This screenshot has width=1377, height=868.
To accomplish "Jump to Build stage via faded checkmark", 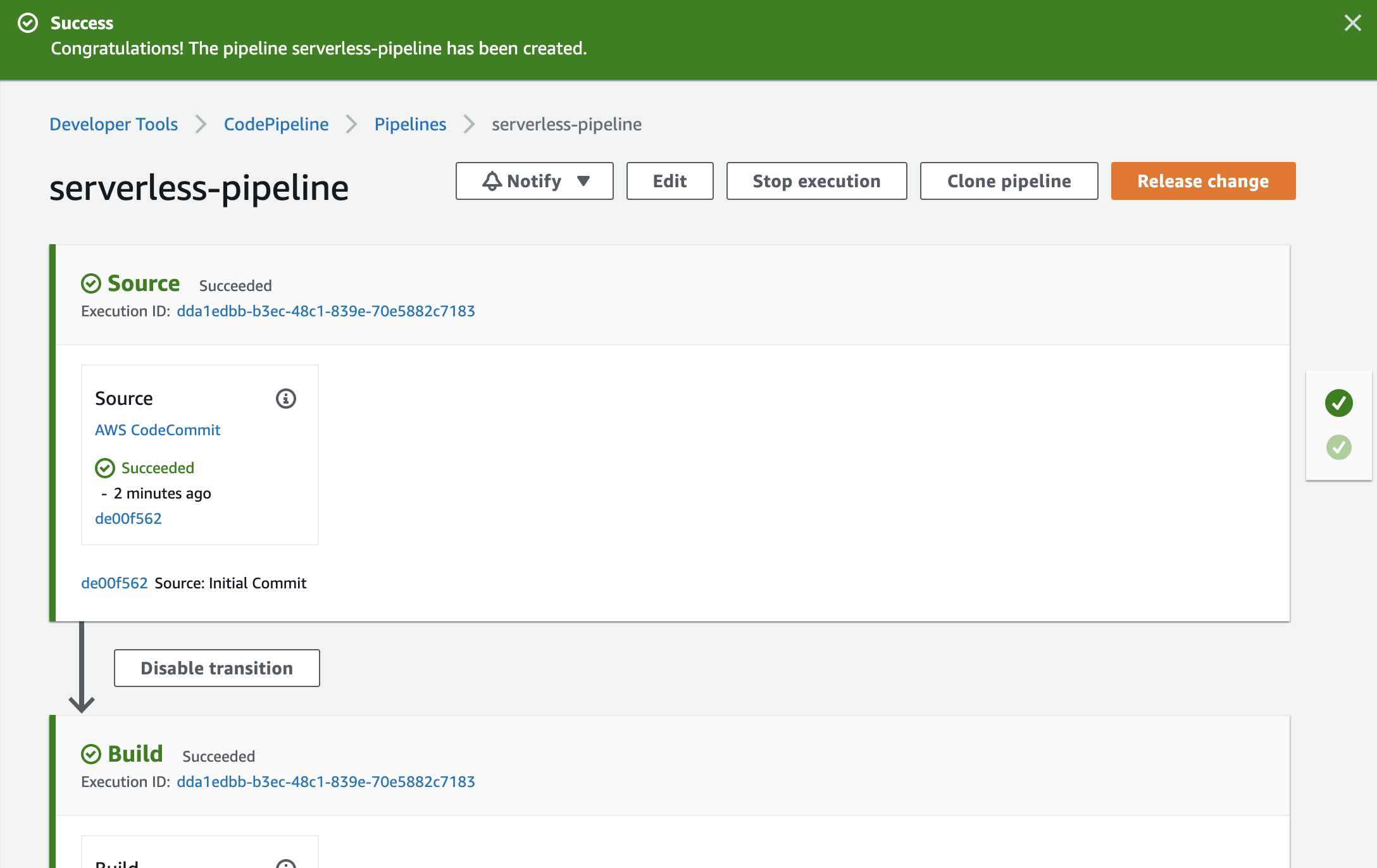I will pyautogui.click(x=1339, y=447).
